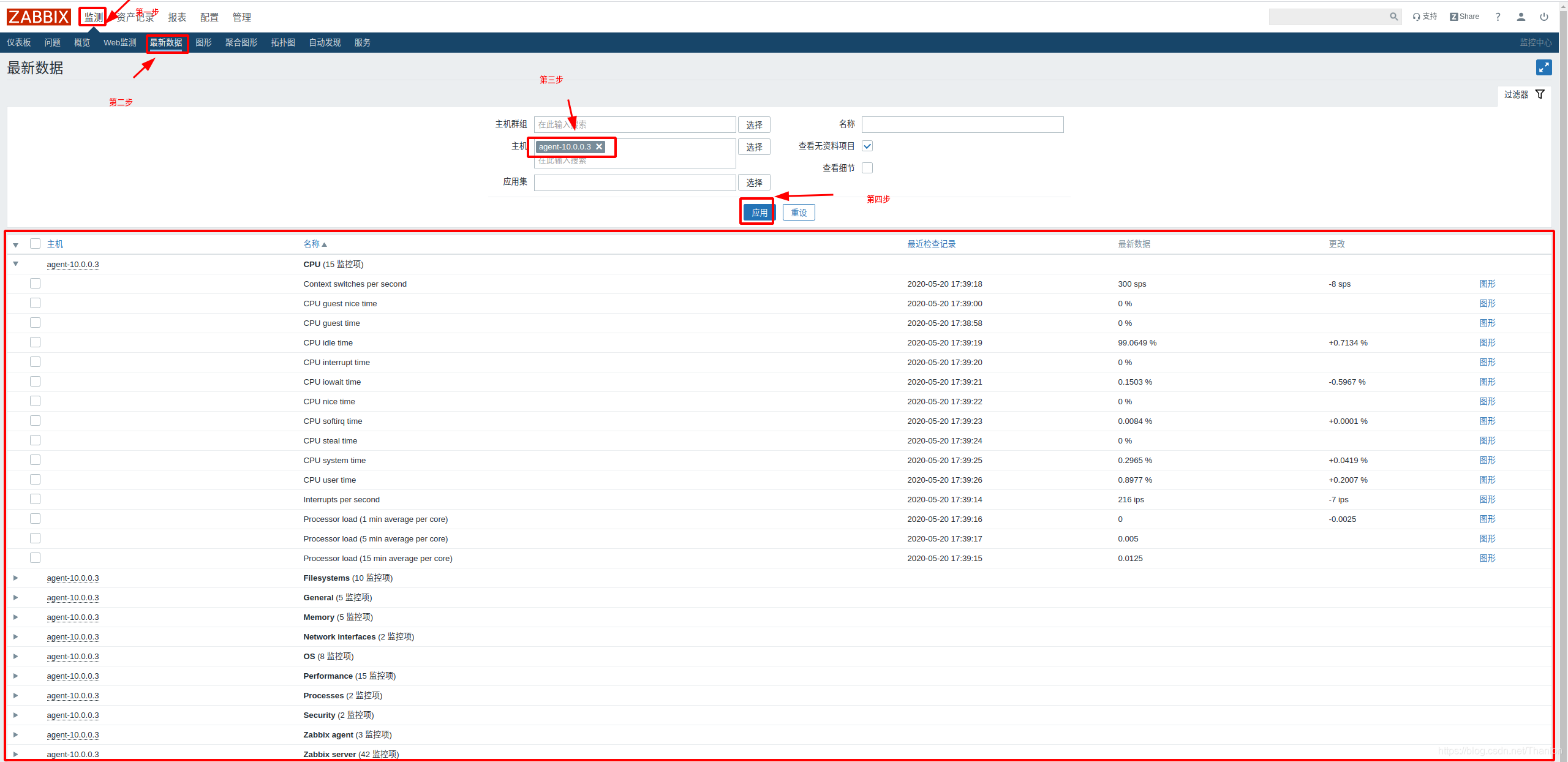The height and width of the screenshot is (762, 1568).
Task: Collapse all groups via header triangle
Action: tap(16, 245)
